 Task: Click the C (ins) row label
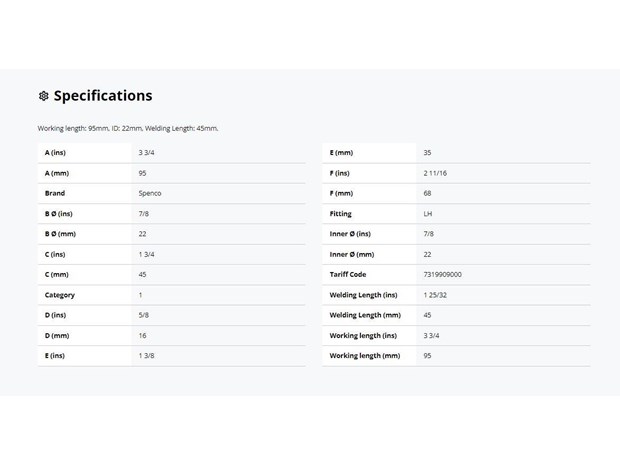pyautogui.click(x=55, y=255)
